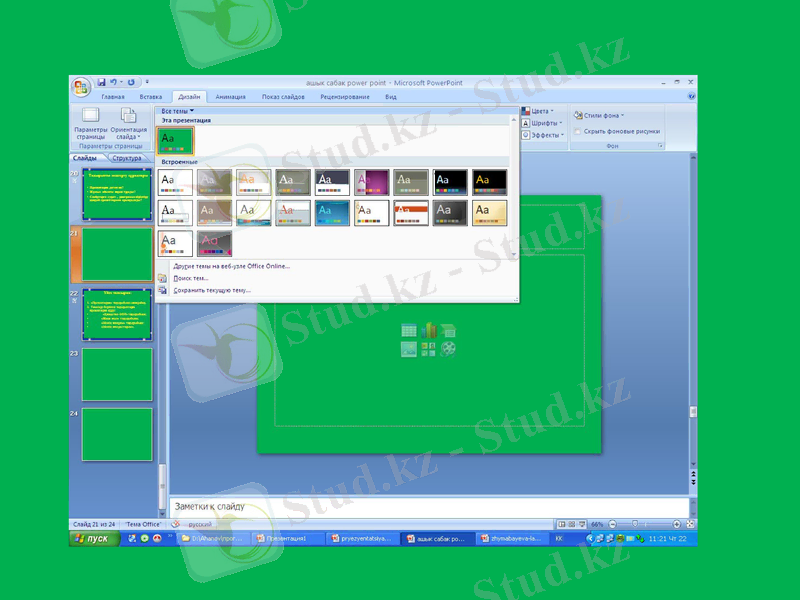Insert a table using the placeholder table icon

click(x=409, y=330)
